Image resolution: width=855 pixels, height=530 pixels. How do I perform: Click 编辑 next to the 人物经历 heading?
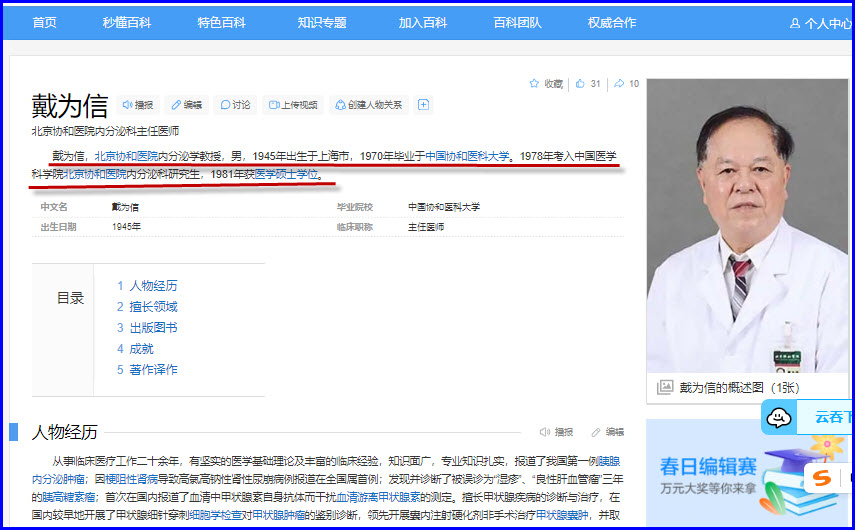click(608, 432)
